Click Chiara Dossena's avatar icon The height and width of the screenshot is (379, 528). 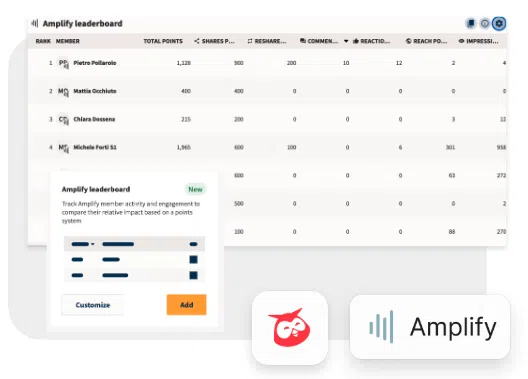coord(63,119)
